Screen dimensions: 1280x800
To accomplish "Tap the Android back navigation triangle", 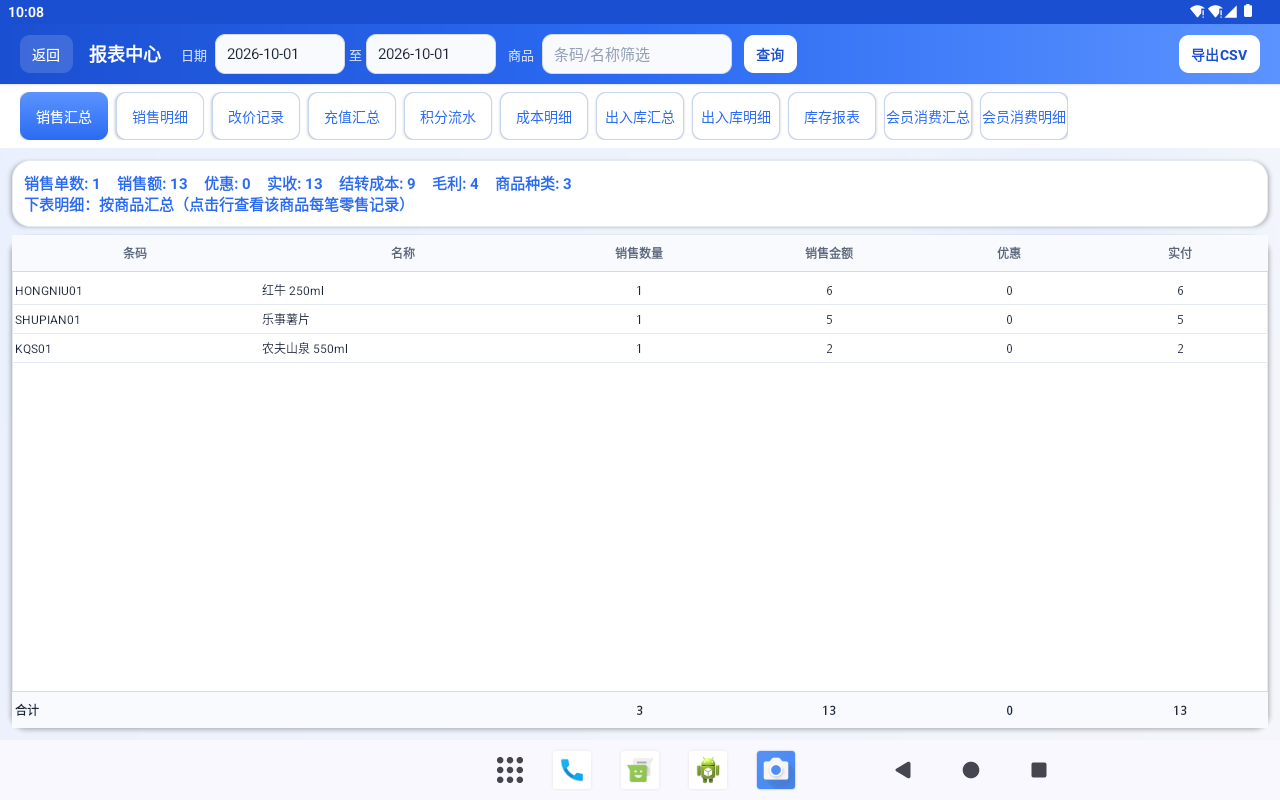I will pyautogui.click(x=903, y=770).
